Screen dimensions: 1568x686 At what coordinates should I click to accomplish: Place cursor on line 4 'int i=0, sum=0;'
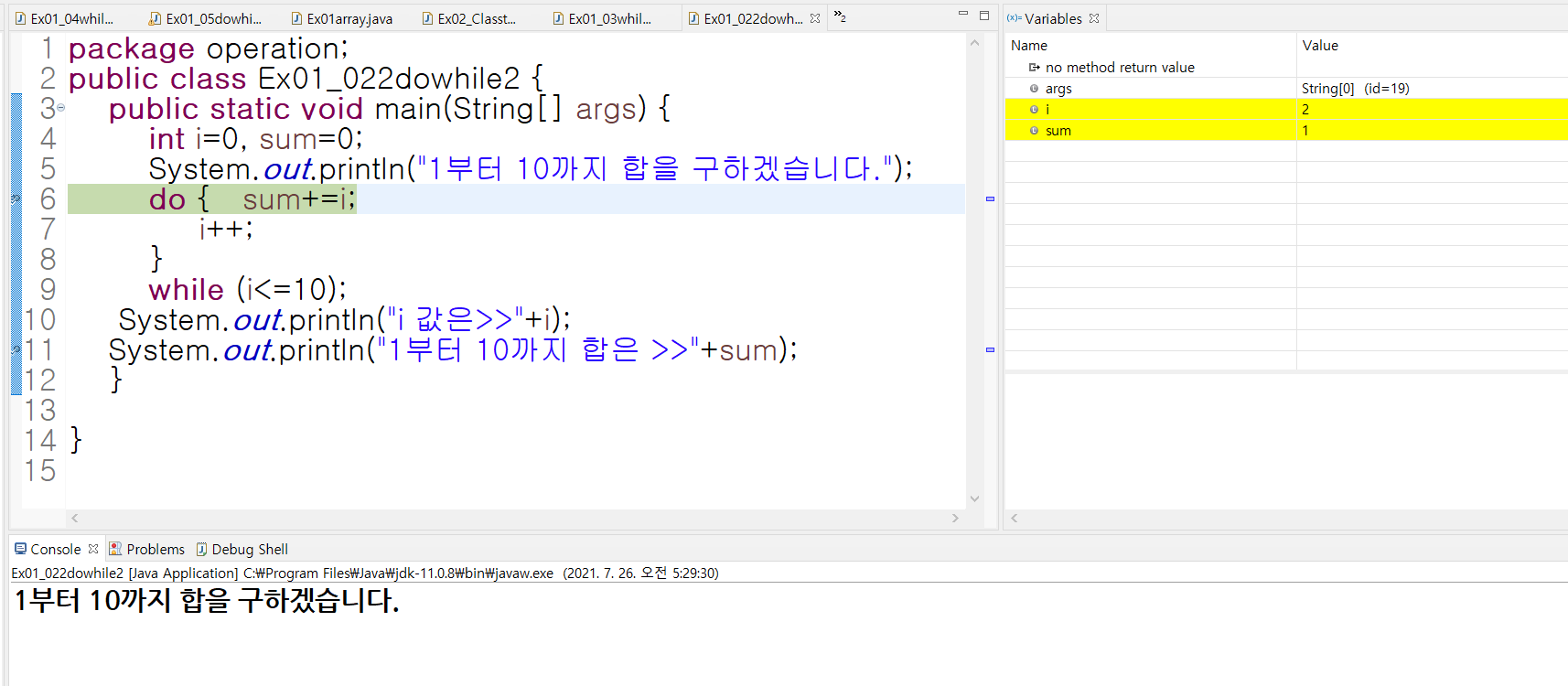tap(256, 139)
